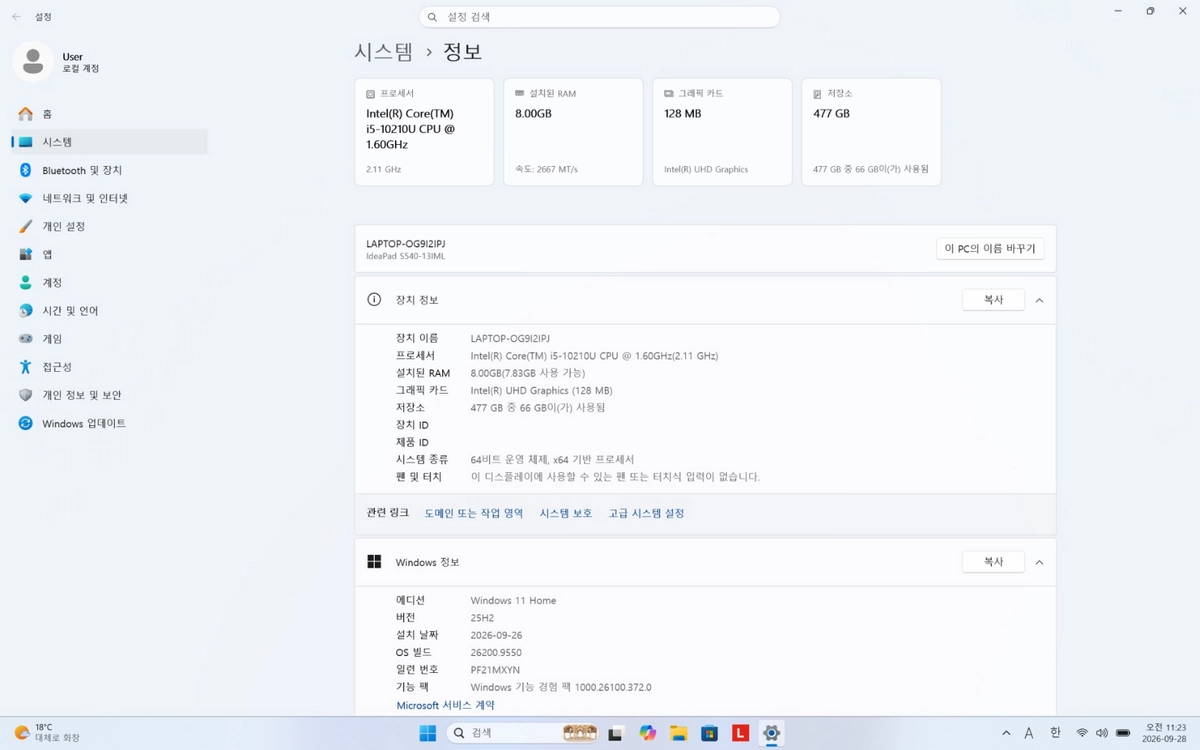1200x750 pixels.
Task: Collapse the 장치 정보 section chevron
Action: (1039, 300)
